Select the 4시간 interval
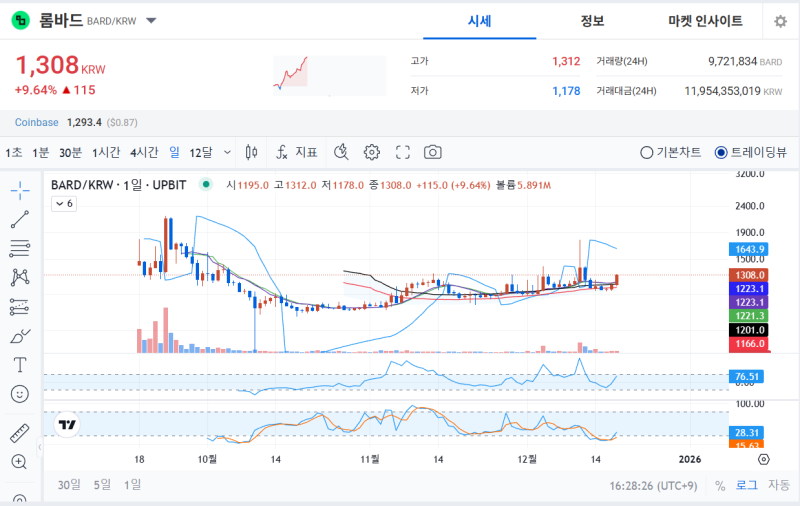800x506 pixels. [x=144, y=152]
